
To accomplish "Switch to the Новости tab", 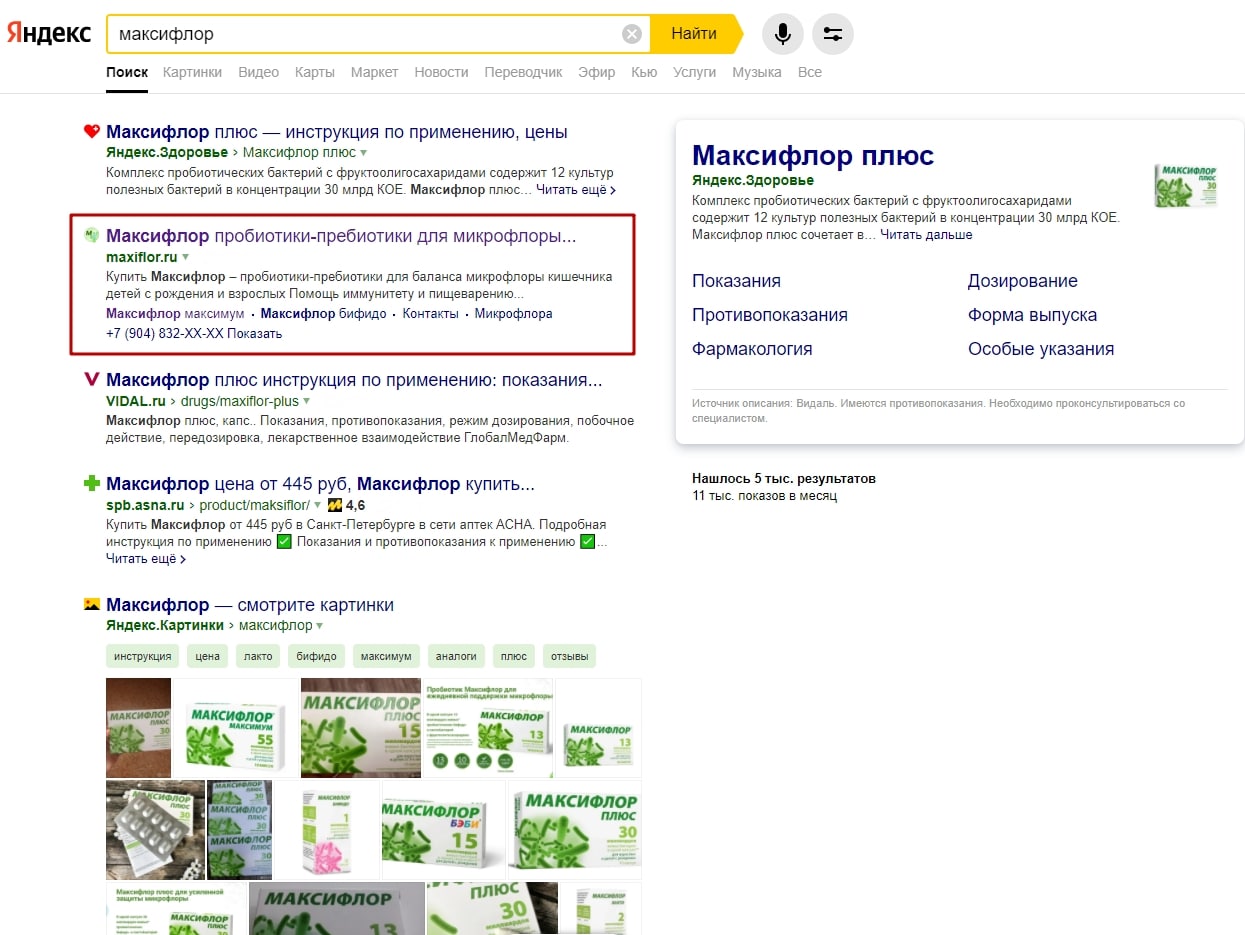I will [441, 72].
